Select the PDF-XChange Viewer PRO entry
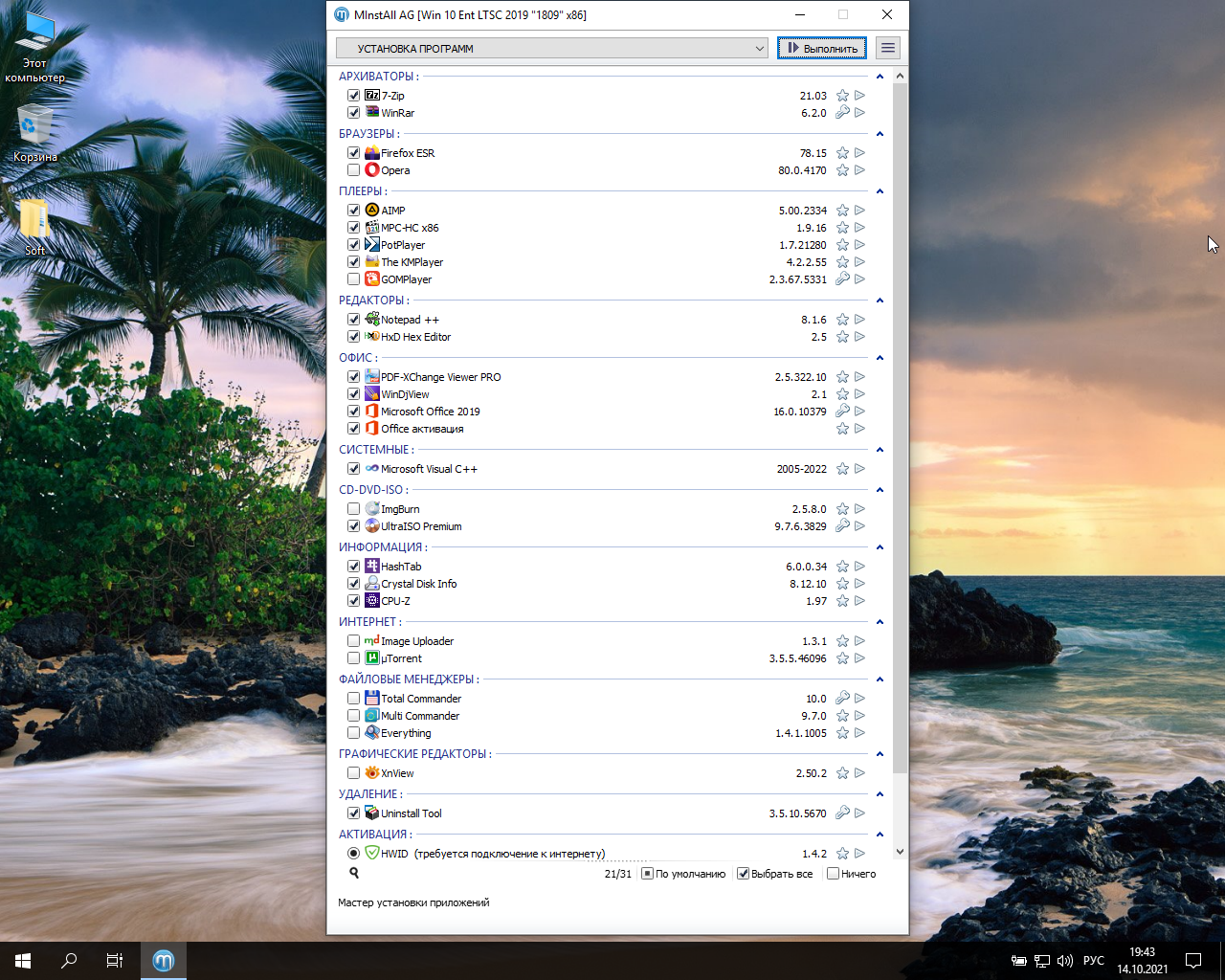This screenshot has height=980, width=1225. (440, 377)
